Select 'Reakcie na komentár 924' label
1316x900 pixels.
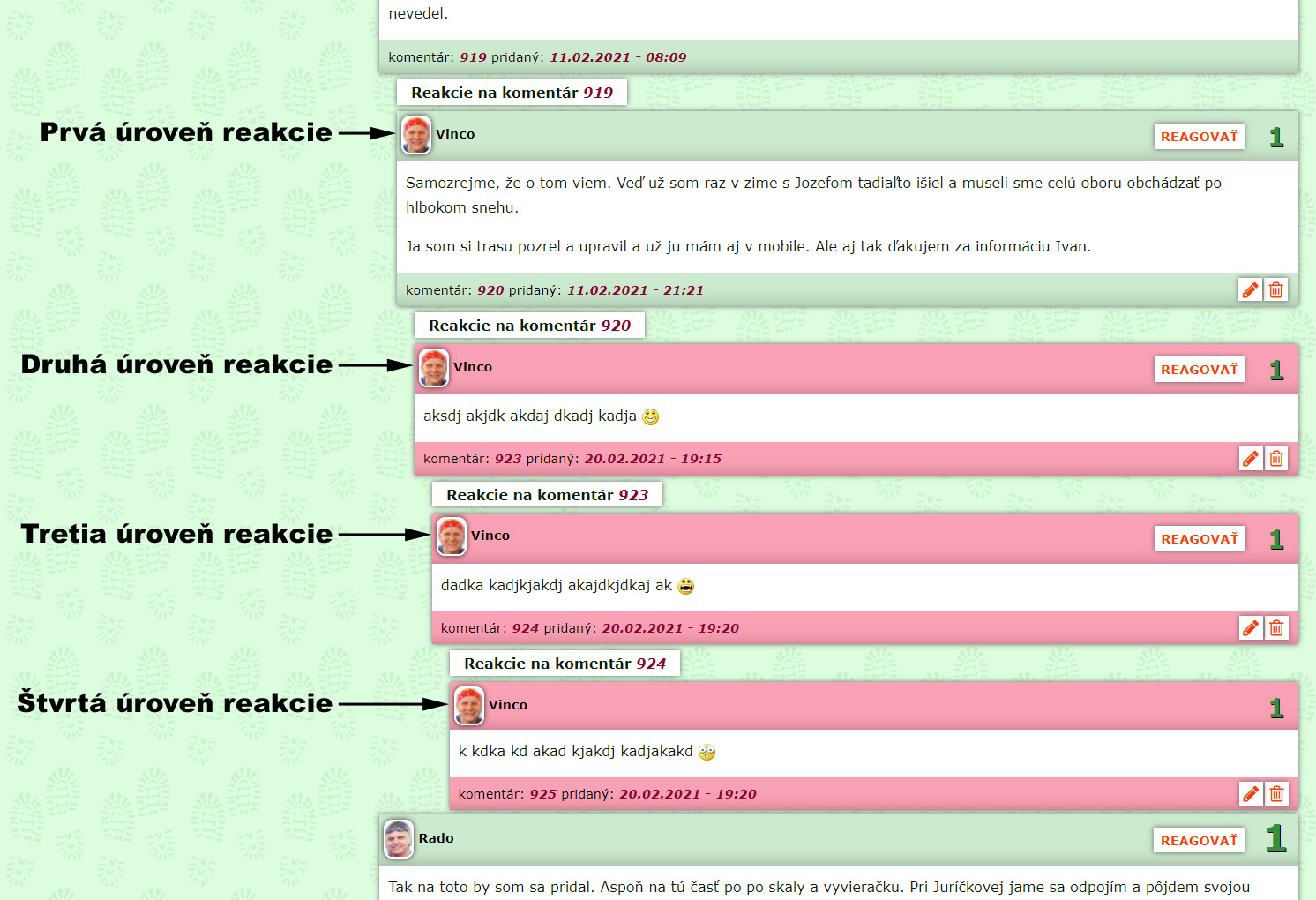pos(565,664)
